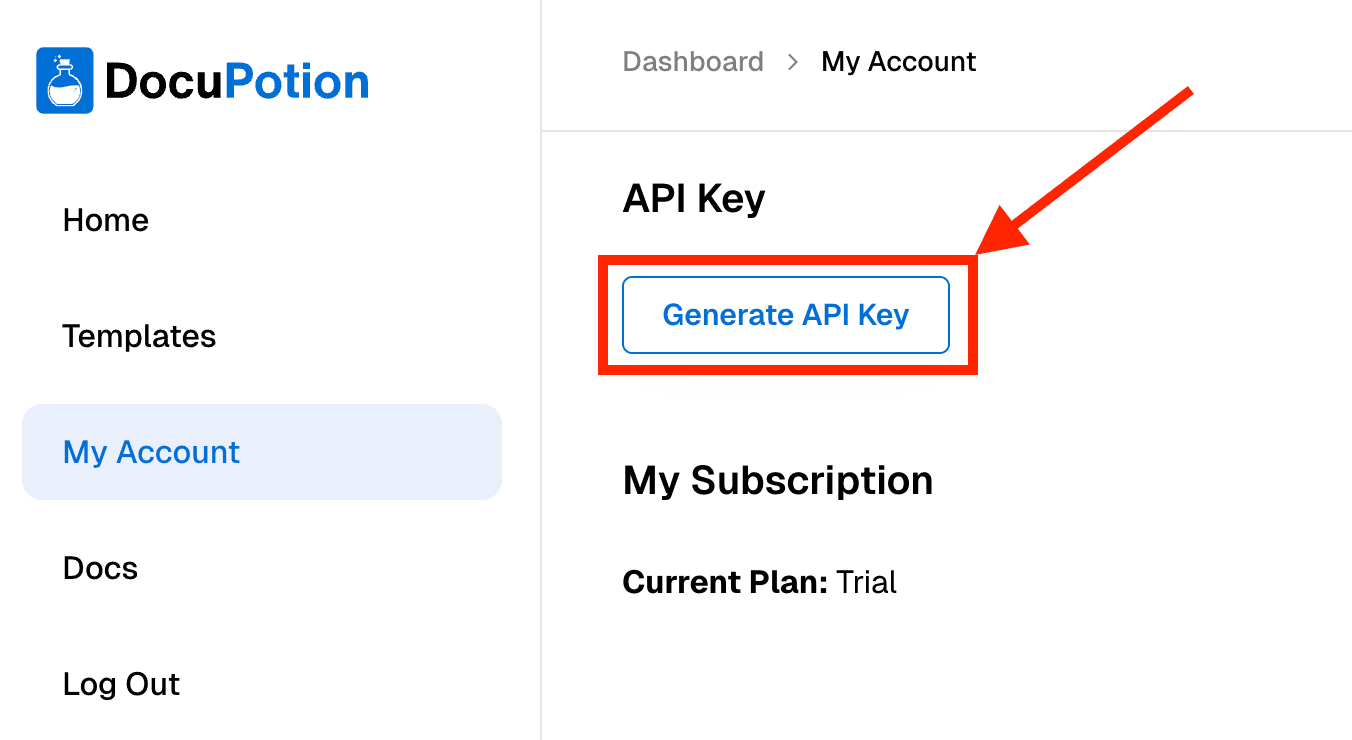The height and width of the screenshot is (740, 1352).
Task: Log Out of DocuPotion
Action: click(121, 684)
